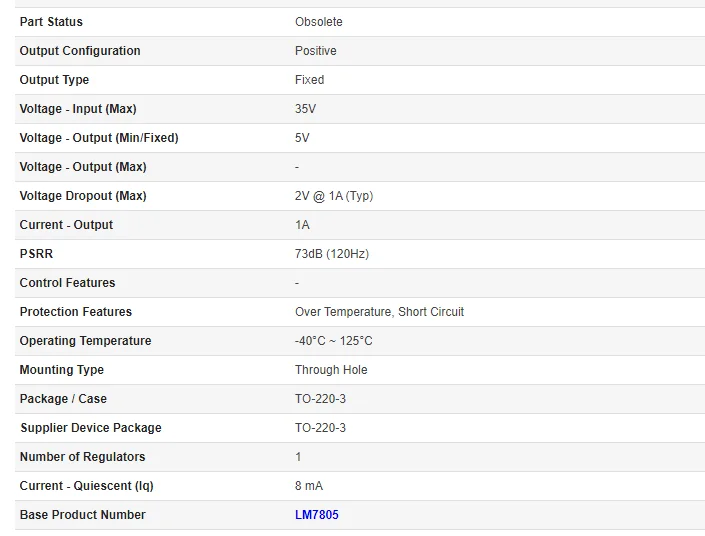
Task: Select the 73dB (120Hz) PSRR value
Action: (331, 254)
